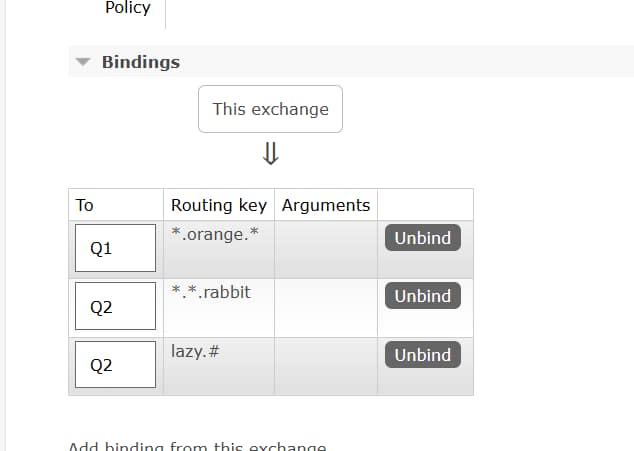Unbind the *.orange.* binding from Q1
634x451 pixels.
[x=422, y=238]
